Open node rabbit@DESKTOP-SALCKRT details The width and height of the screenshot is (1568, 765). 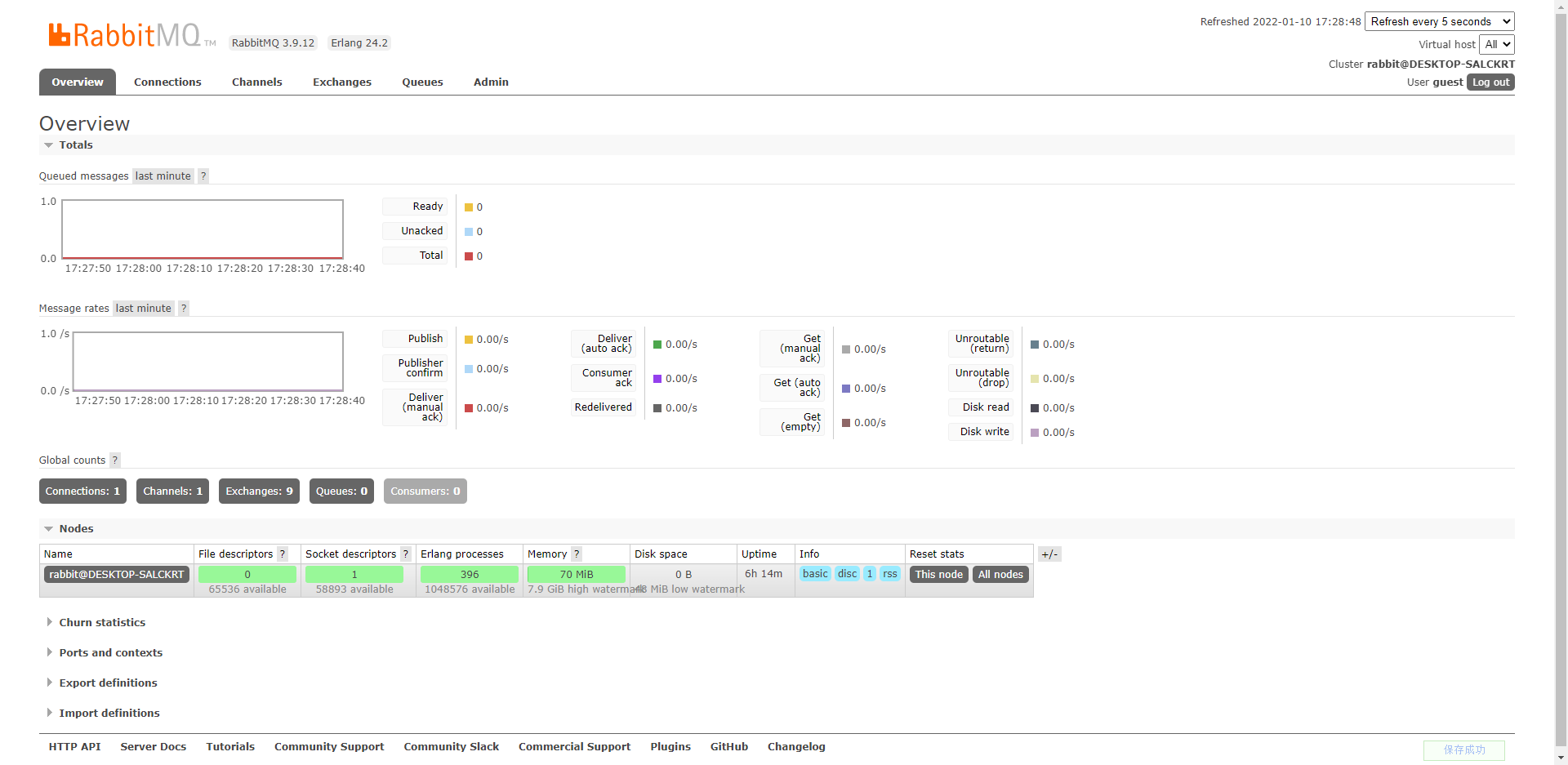coord(117,574)
